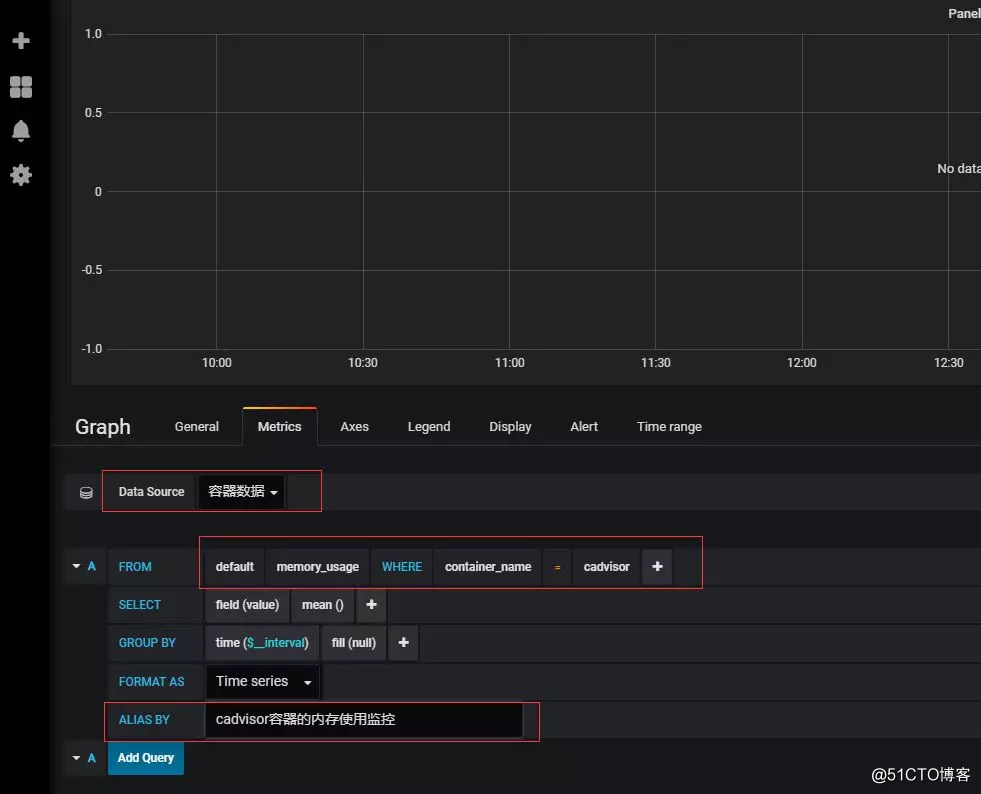
Task: Change the equals operator in WHERE clause
Action: (557, 567)
